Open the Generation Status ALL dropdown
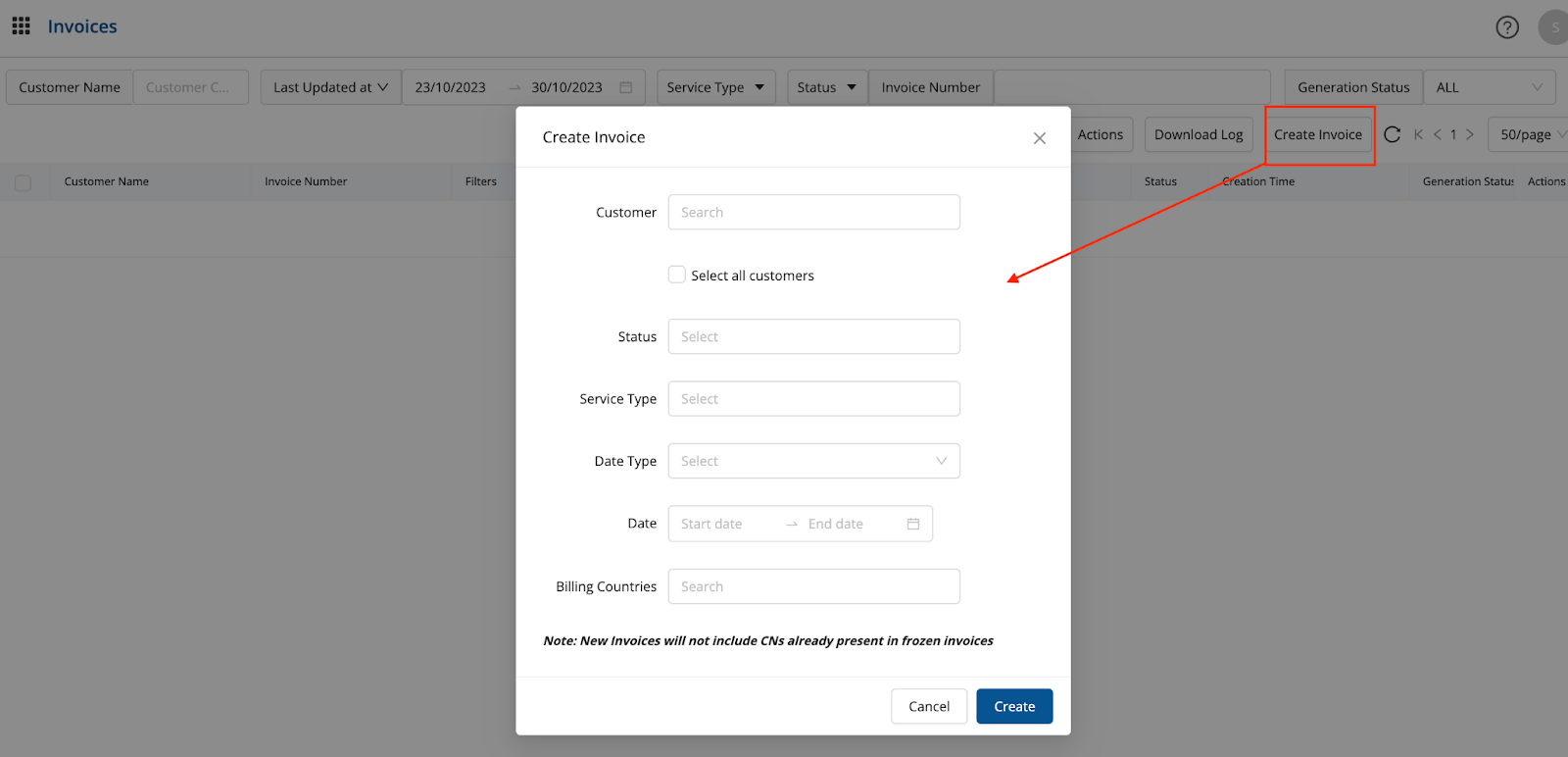 pyautogui.click(x=1488, y=87)
